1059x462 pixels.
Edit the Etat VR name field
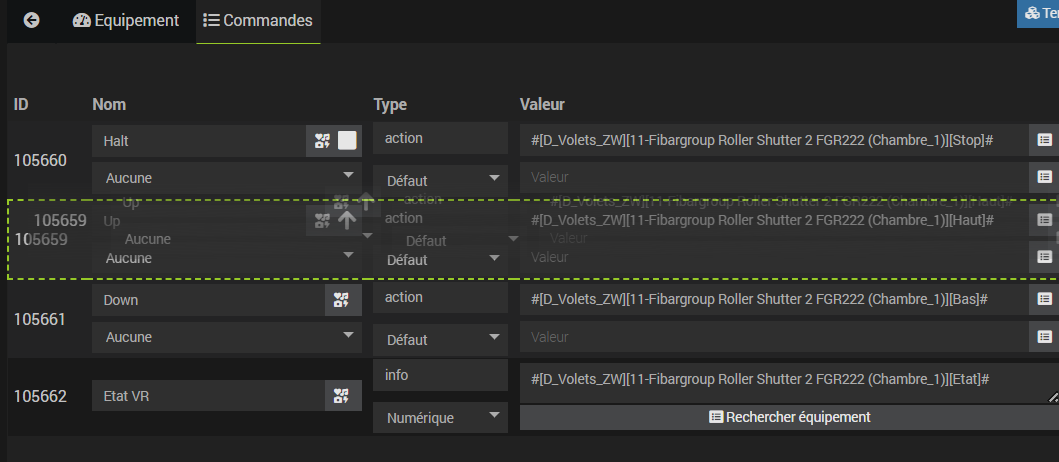pos(208,396)
